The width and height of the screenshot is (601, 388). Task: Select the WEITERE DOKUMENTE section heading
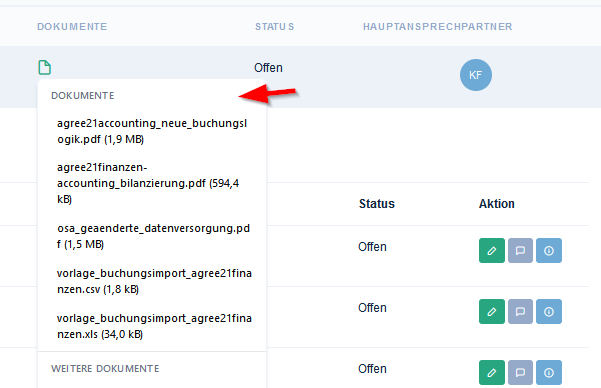tap(105, 368)
